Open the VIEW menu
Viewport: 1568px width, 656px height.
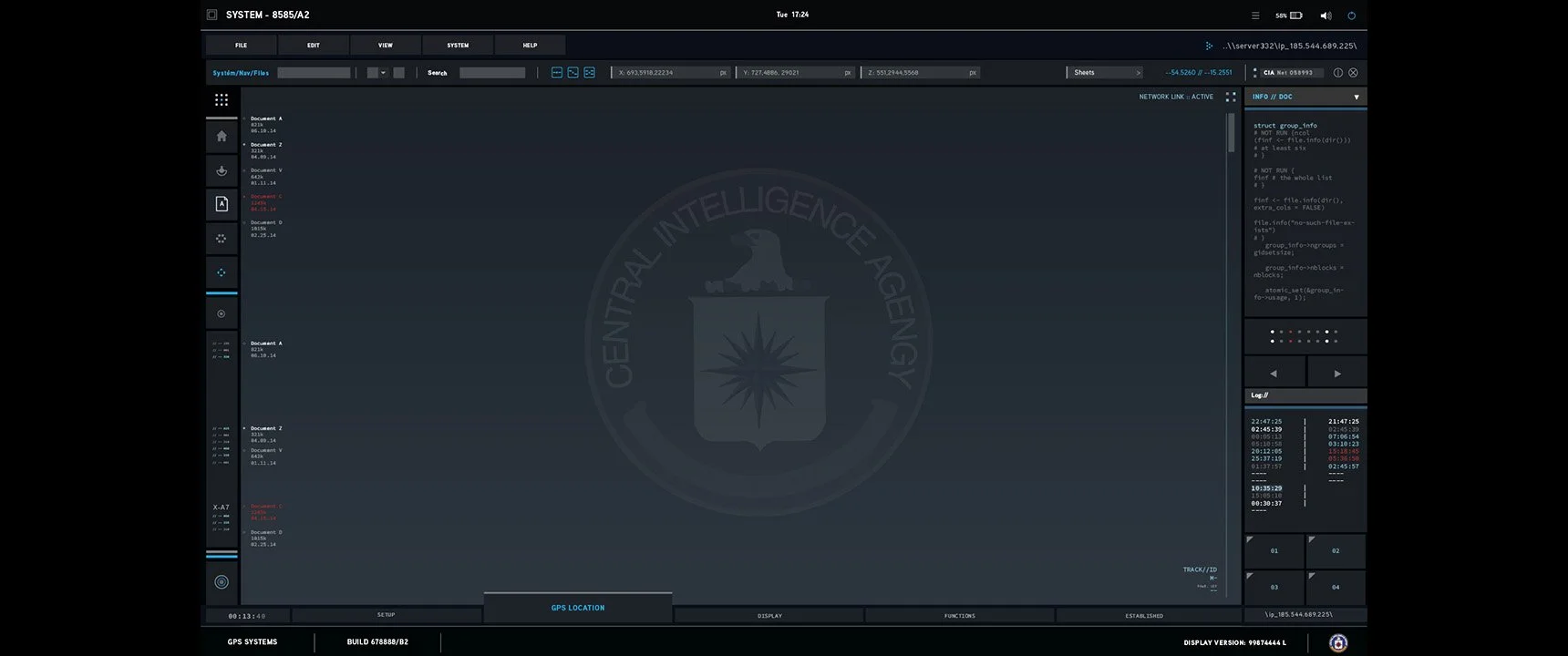[386, 46]
